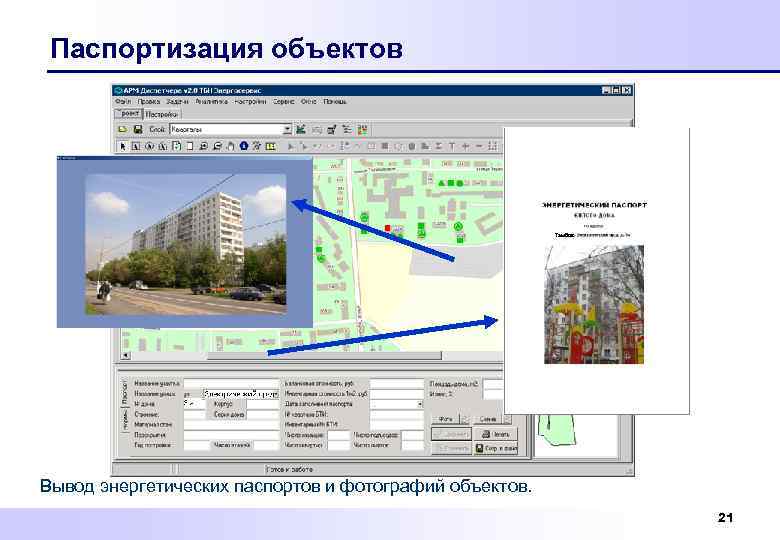Click the Корпус input field
The image size is (780, 540).
263,404
